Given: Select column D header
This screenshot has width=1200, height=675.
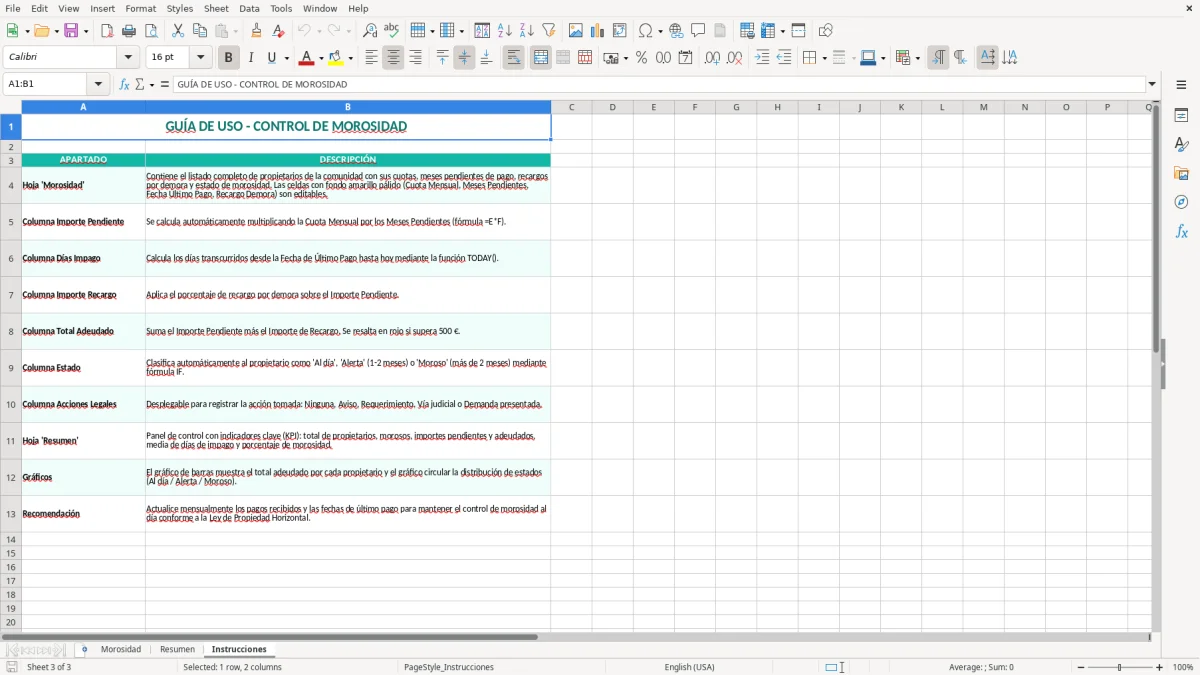Looking at the screenshot, I should click(x=612, y=107).
